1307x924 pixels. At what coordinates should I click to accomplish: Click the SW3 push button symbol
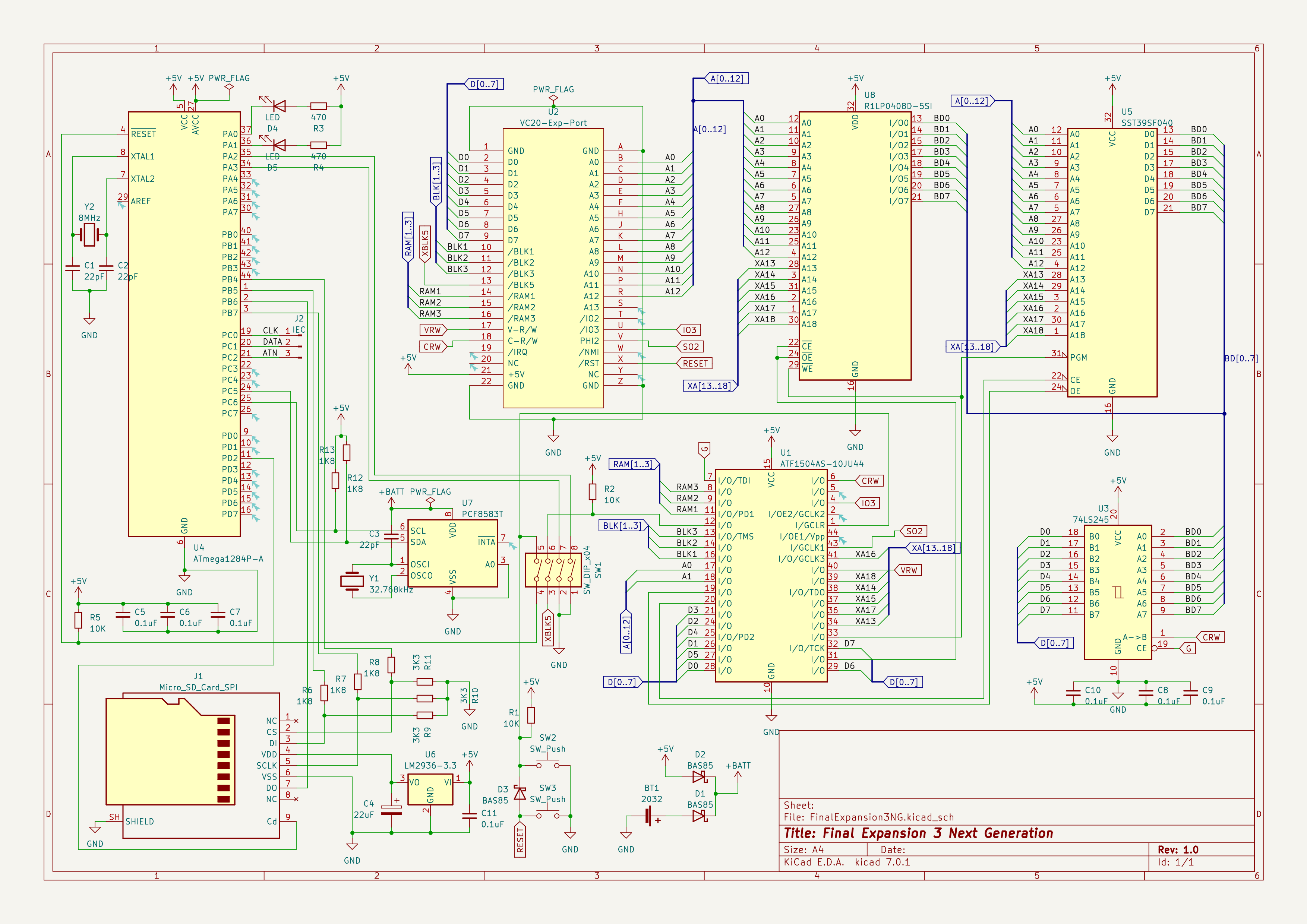point(547,814)
